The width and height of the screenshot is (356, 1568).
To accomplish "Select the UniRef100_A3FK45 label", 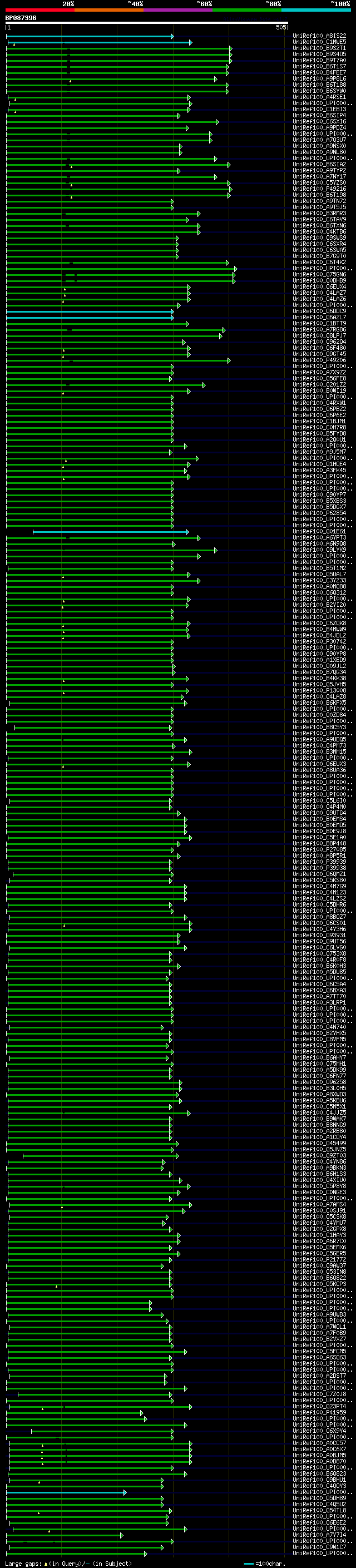I will point(319,471).
